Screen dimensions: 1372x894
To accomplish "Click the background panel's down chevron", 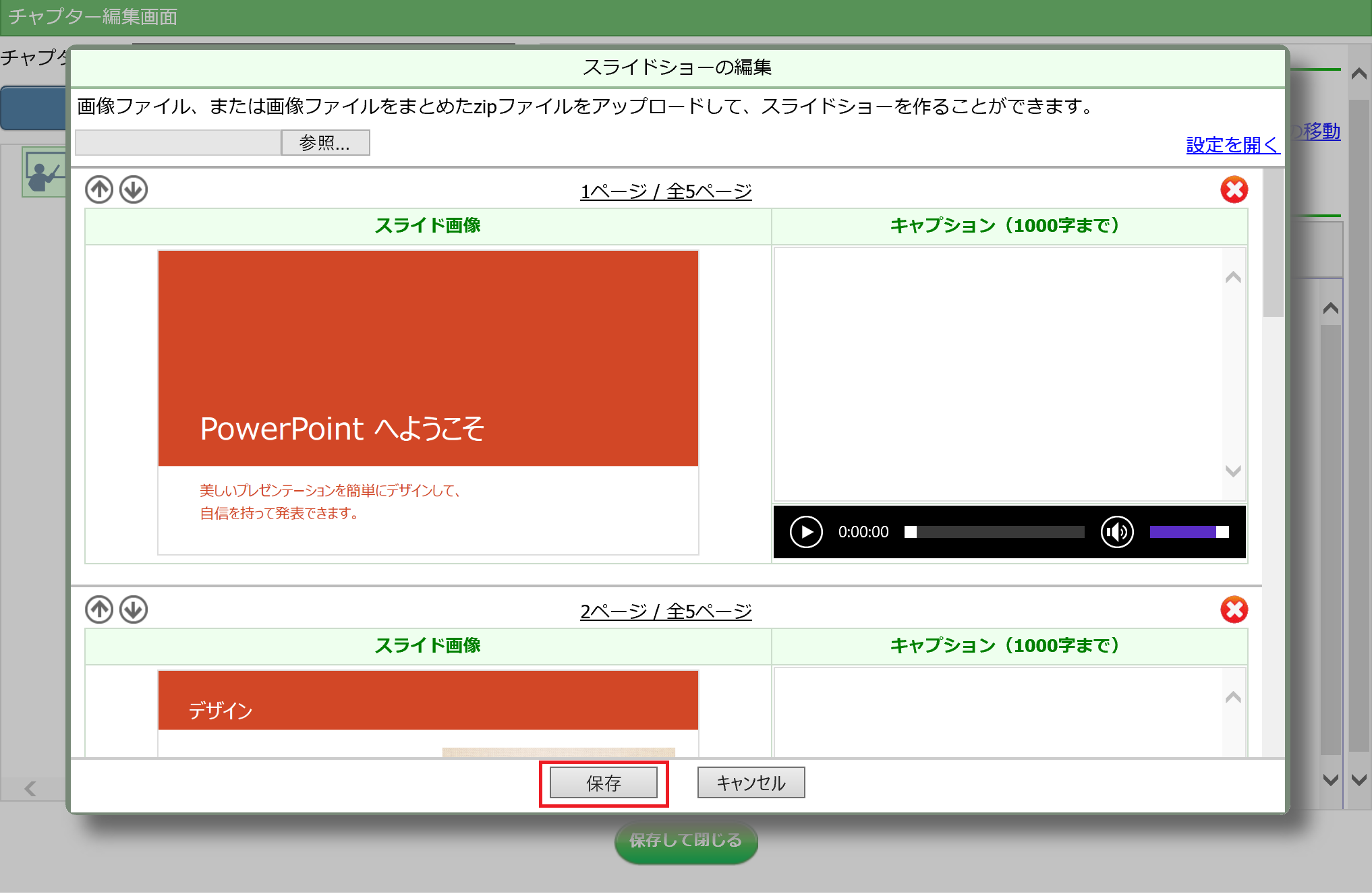I will click(1330, 780).
